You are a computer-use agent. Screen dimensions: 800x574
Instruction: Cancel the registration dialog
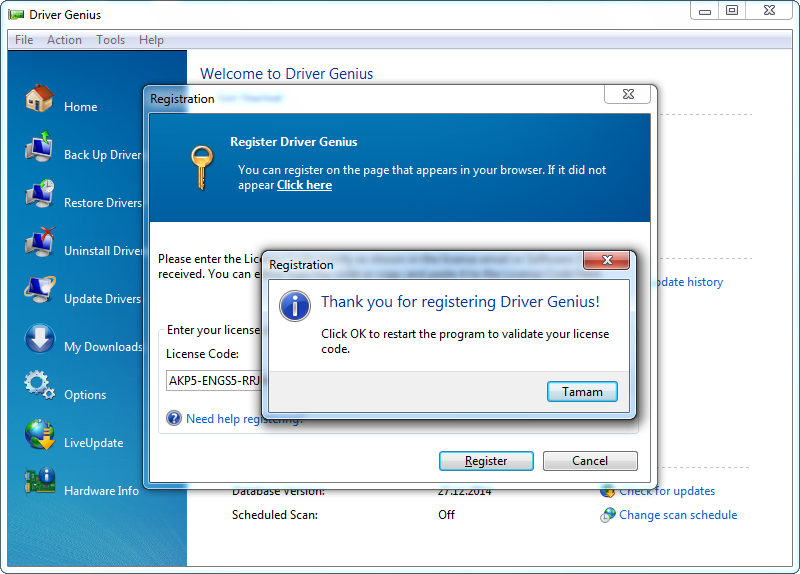590,461
